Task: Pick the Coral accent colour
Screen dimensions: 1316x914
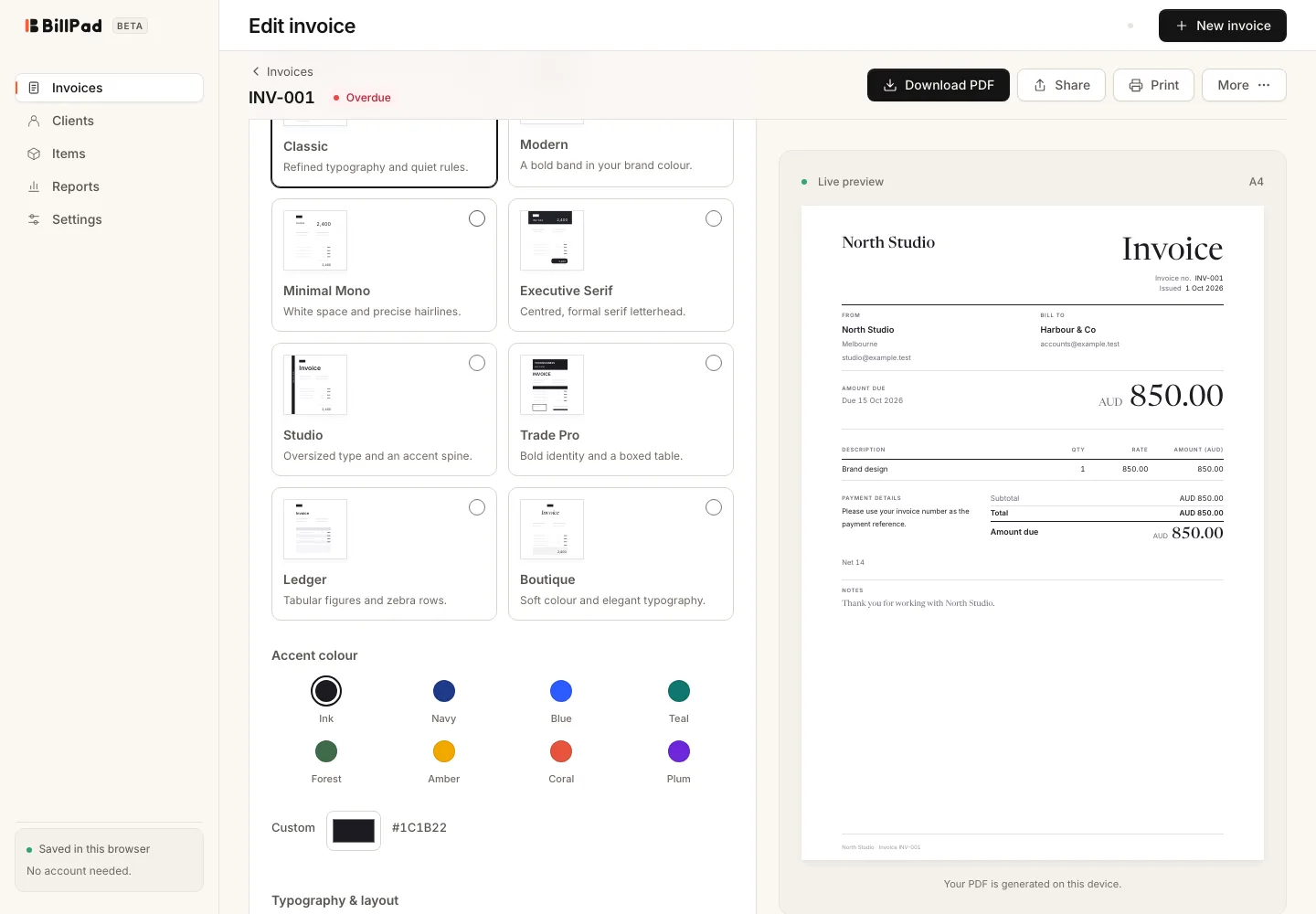Action: tap(561, 751)
